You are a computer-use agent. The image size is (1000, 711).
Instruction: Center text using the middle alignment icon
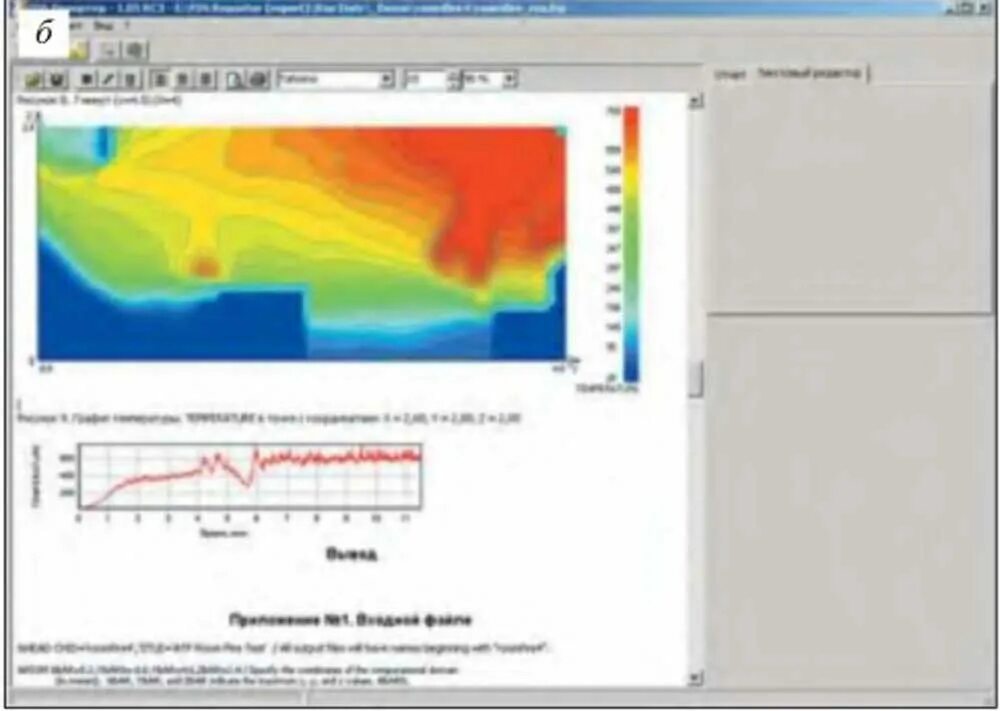point(182,80)
